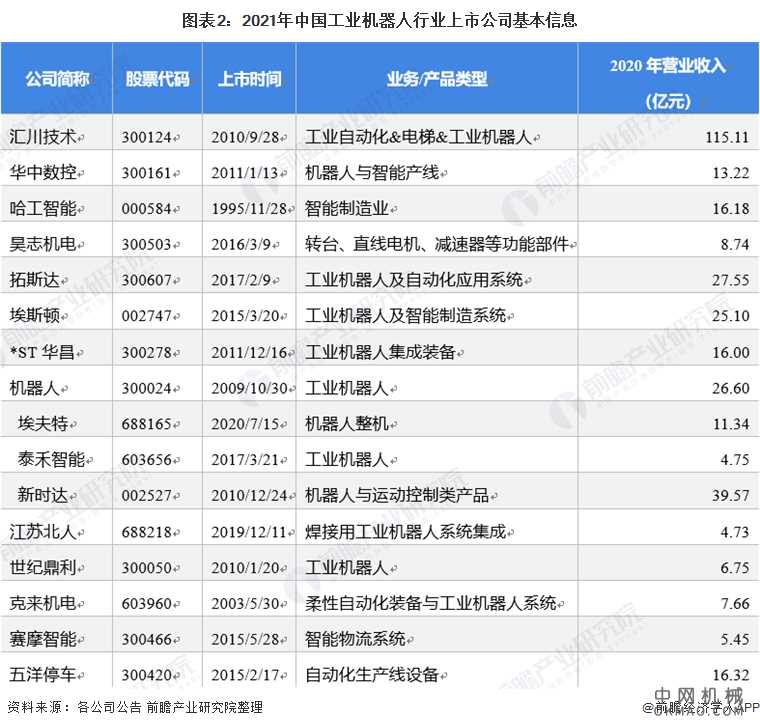The height and width of the screenshot is (728, 760).
Task: Click the header cell 股票代码
Action: coord(158,79)
